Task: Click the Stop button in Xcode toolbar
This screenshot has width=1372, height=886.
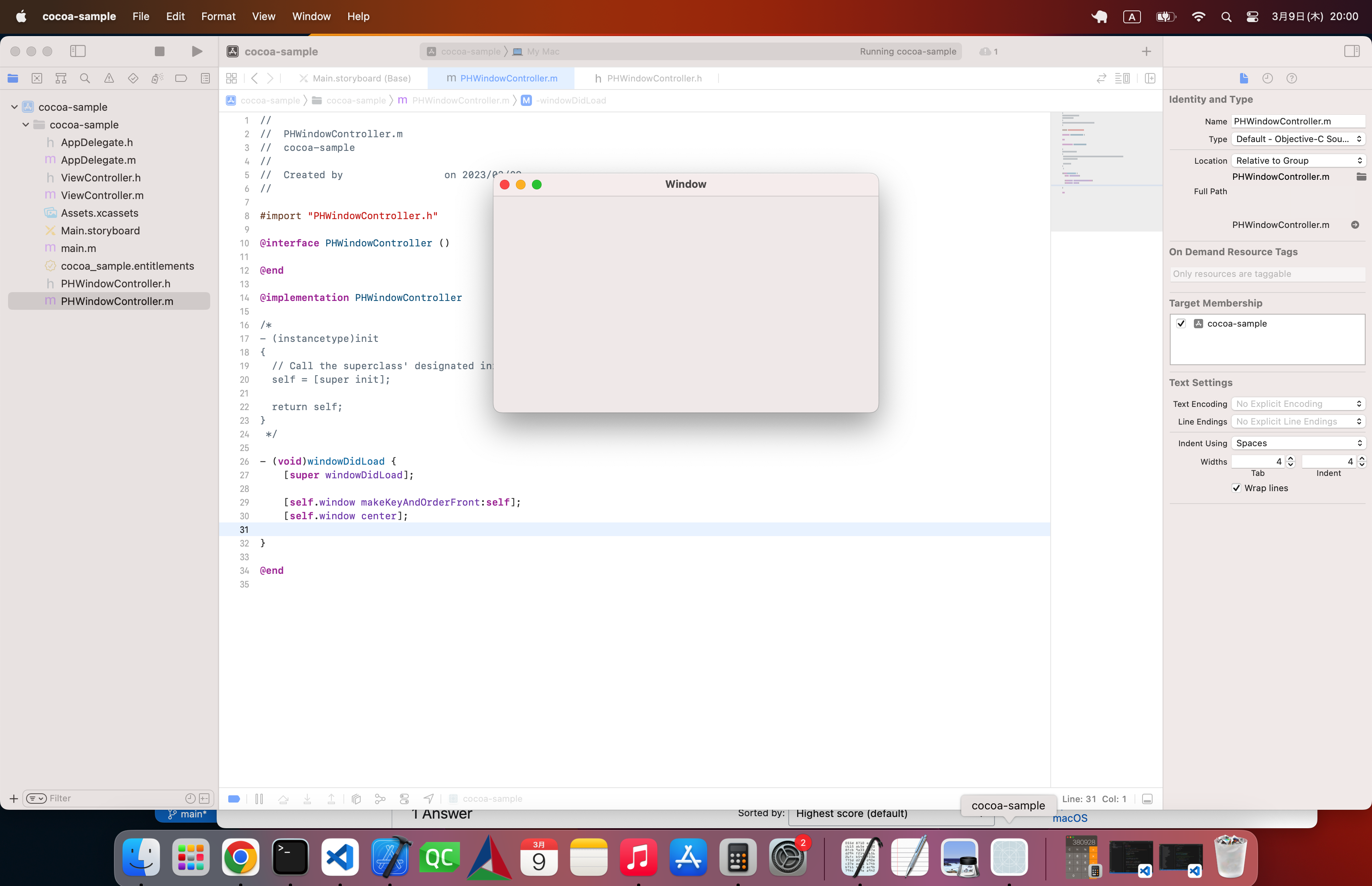Action: coord(159,51)
